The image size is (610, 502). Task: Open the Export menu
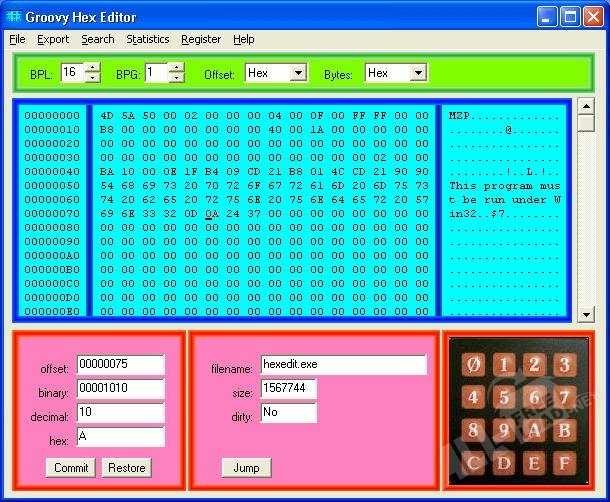tap(53, 39)
